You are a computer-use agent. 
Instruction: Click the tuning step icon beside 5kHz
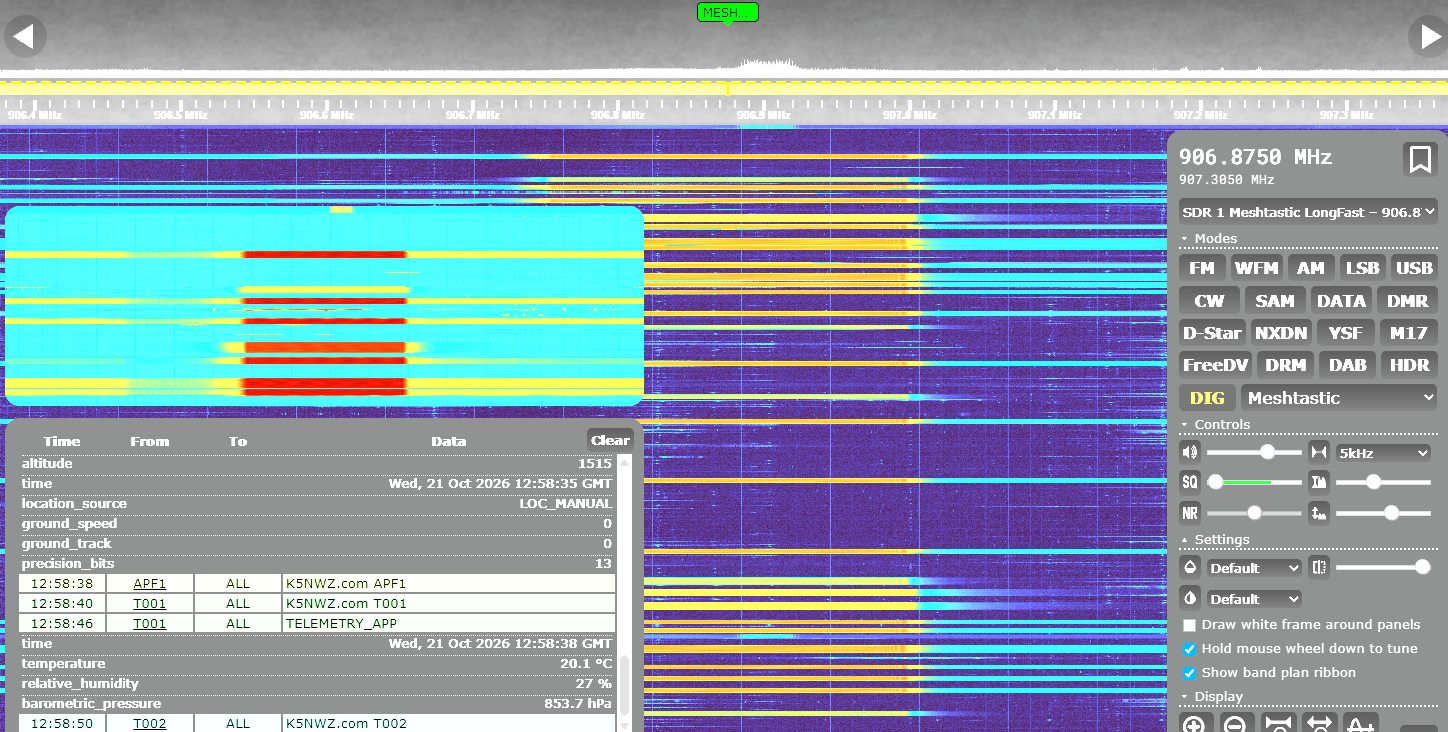click(x=1319, y=452)
